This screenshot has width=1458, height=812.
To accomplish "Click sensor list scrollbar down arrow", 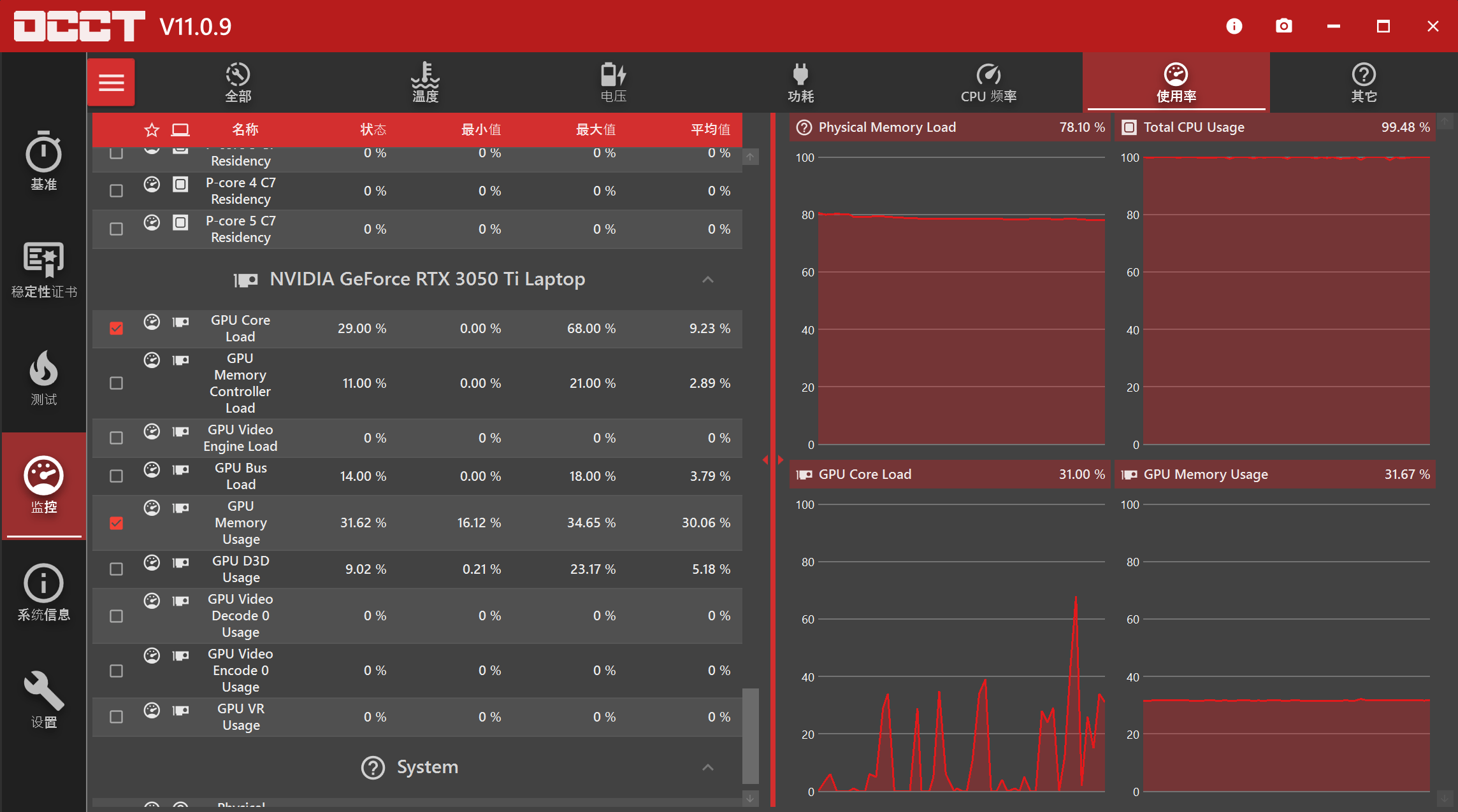I will point(751,798).
